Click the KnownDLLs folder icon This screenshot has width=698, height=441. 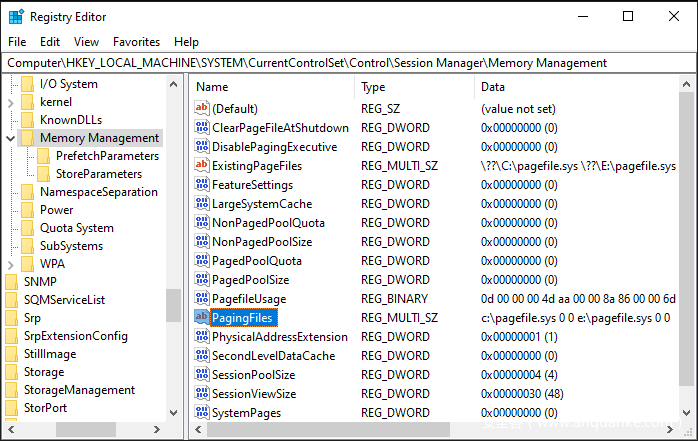point(28,120)
